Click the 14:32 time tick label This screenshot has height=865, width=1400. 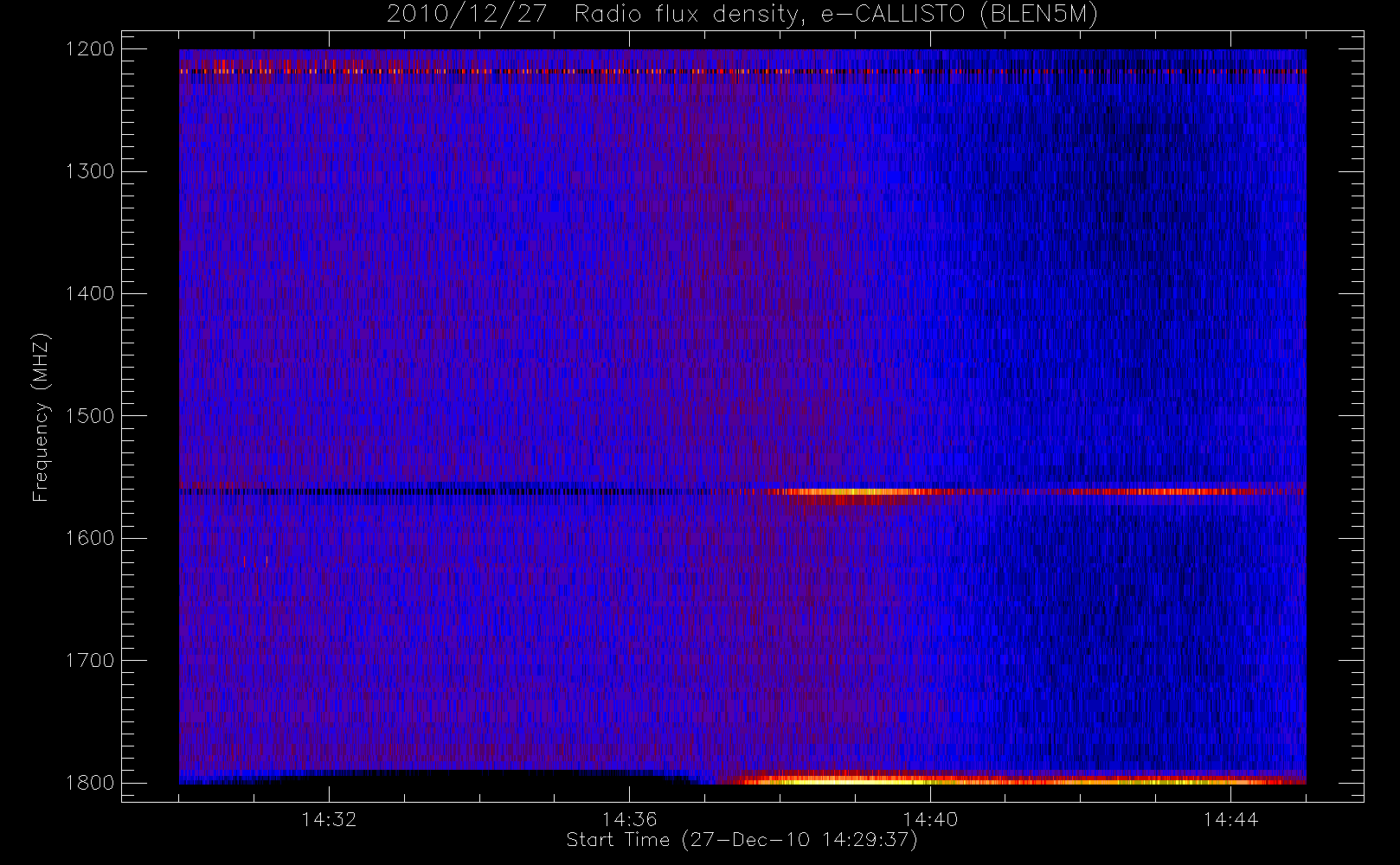tap(329, 819)
